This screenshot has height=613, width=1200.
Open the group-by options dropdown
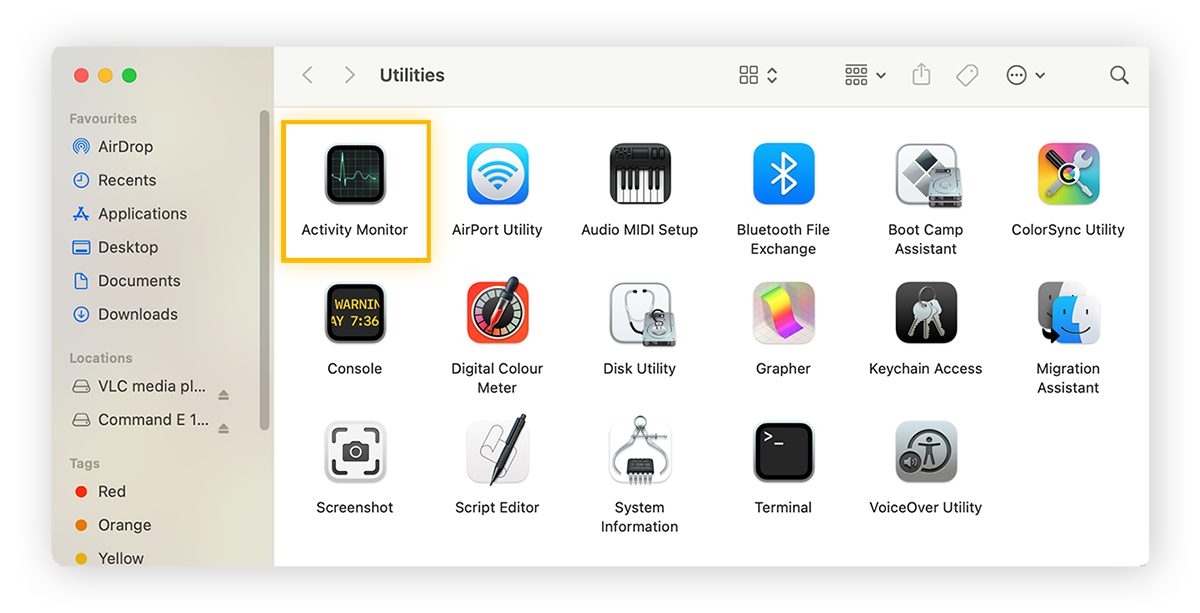[x=865, y=75]
